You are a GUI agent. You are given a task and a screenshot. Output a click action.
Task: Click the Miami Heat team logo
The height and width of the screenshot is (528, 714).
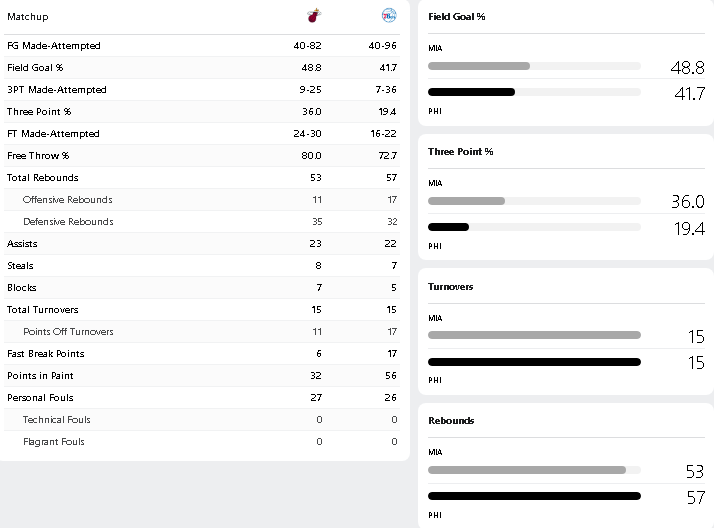(x=313, y=16)
